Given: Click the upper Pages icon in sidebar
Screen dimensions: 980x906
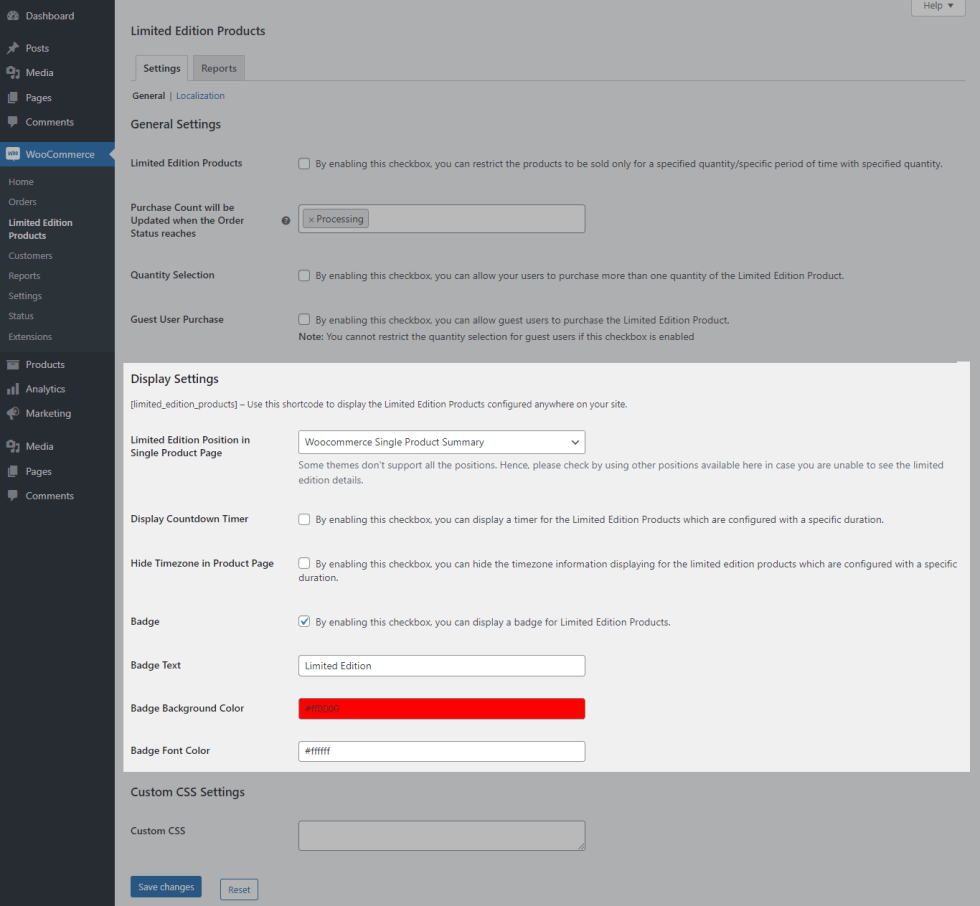Looking at the screenshot, I should click(x=12, y=97).
